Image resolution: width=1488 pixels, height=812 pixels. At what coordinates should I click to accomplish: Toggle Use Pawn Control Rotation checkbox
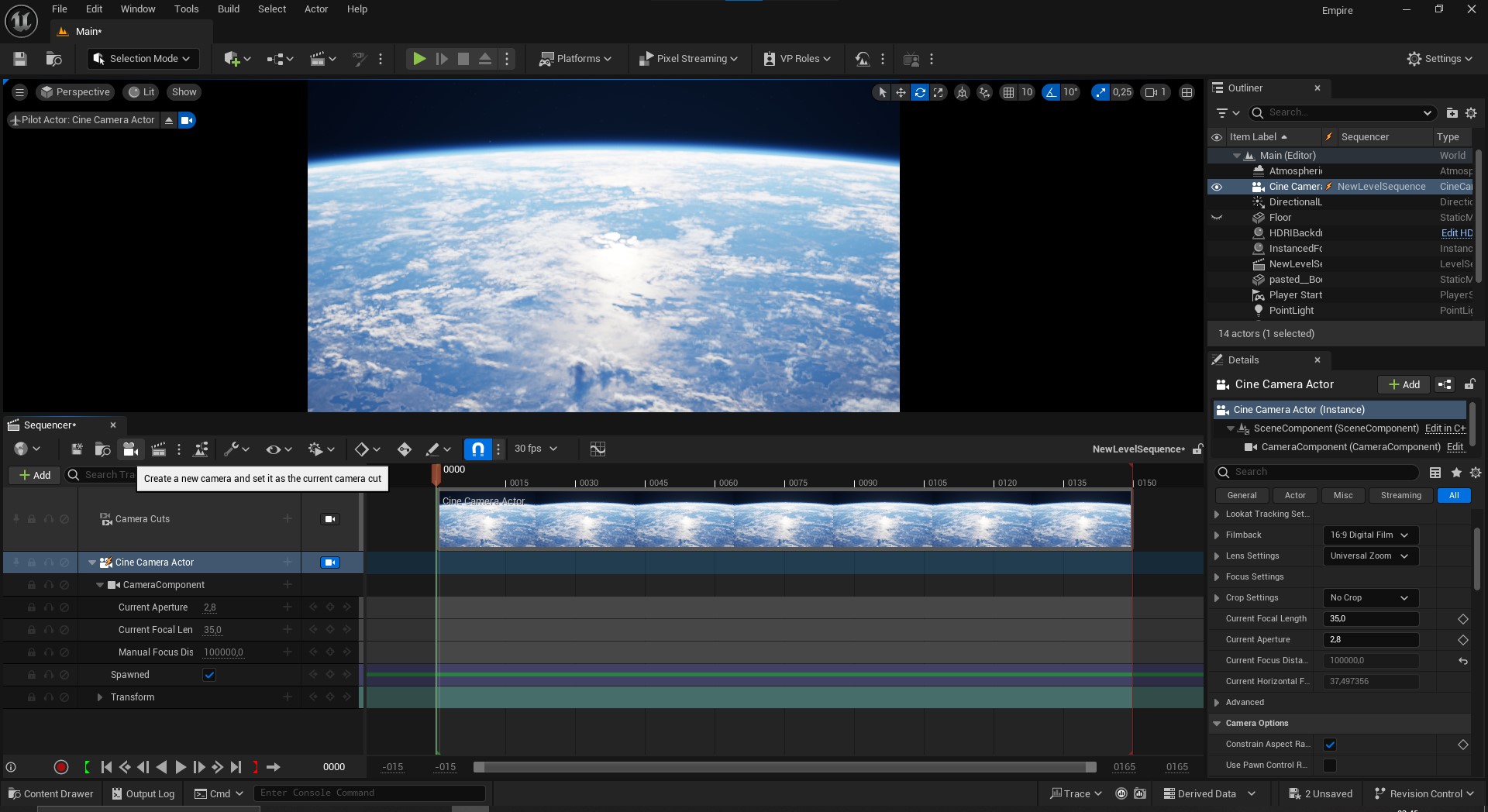(1330, 766)
